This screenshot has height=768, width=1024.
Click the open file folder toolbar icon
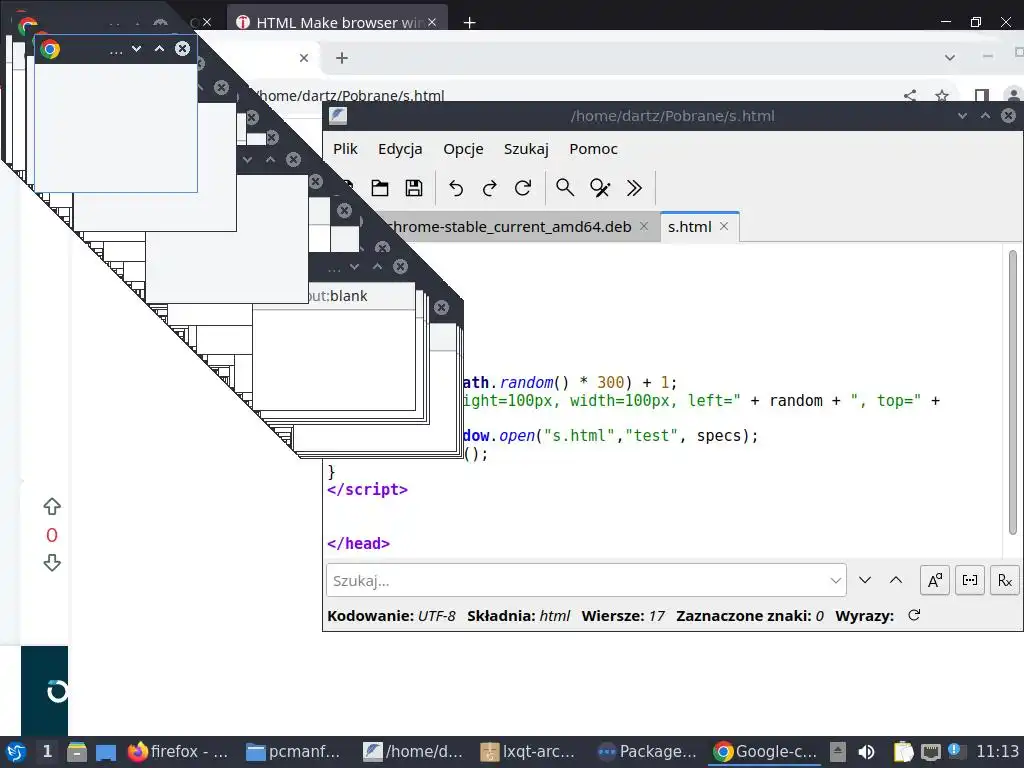380,188
